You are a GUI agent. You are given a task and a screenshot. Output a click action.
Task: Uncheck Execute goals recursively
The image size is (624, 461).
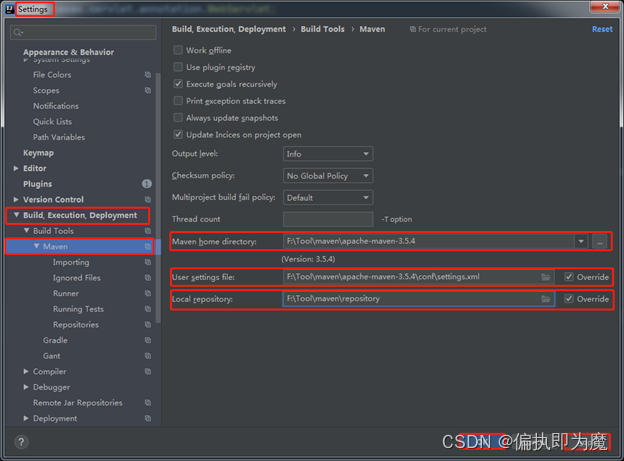point(178,84)
